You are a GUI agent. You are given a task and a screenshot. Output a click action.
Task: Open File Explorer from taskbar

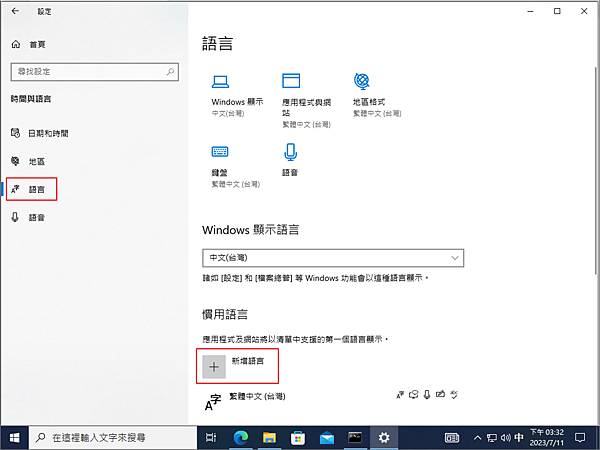pyautogui.click(x=269, y=437)
